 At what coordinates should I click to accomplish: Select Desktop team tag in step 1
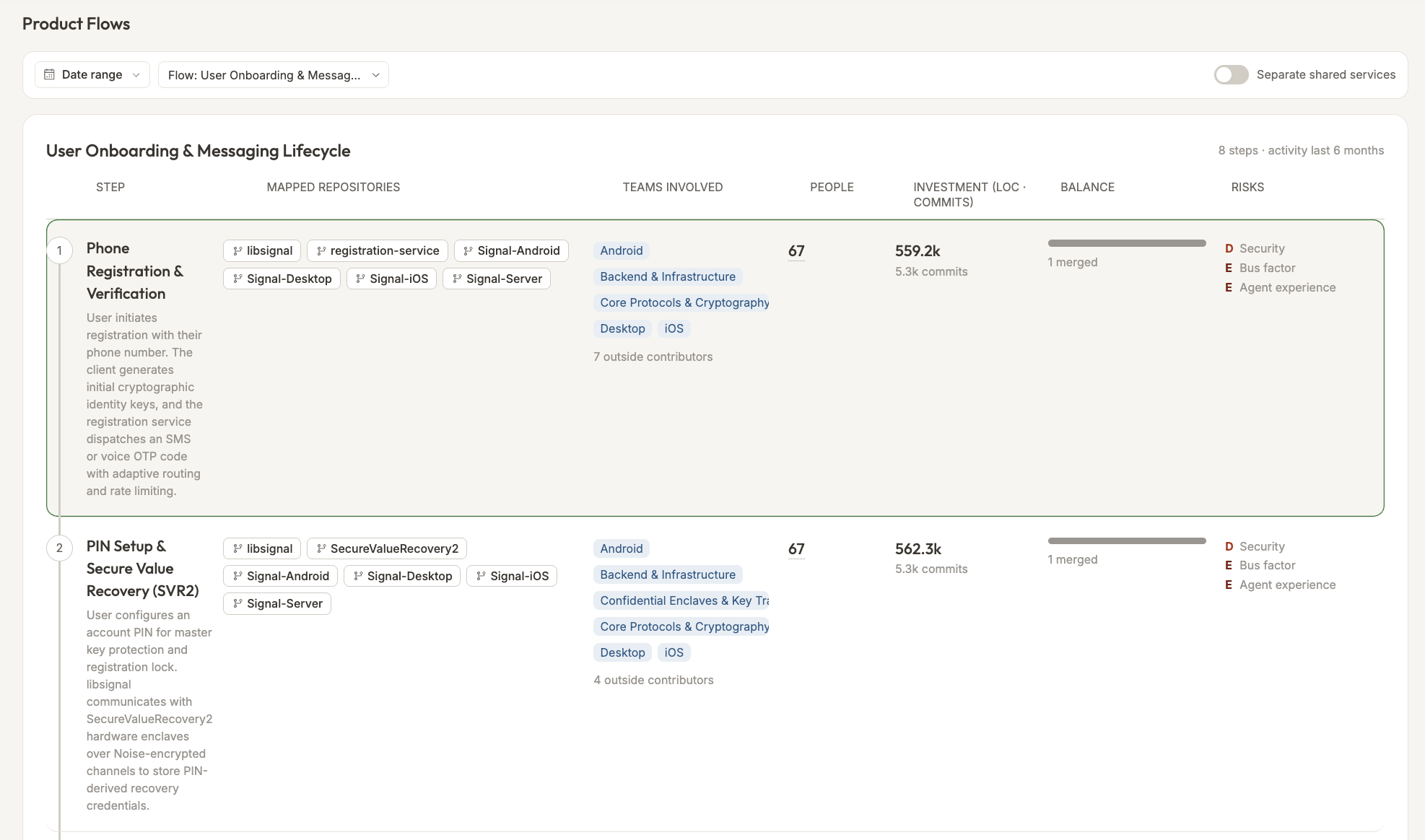[622, 328]
